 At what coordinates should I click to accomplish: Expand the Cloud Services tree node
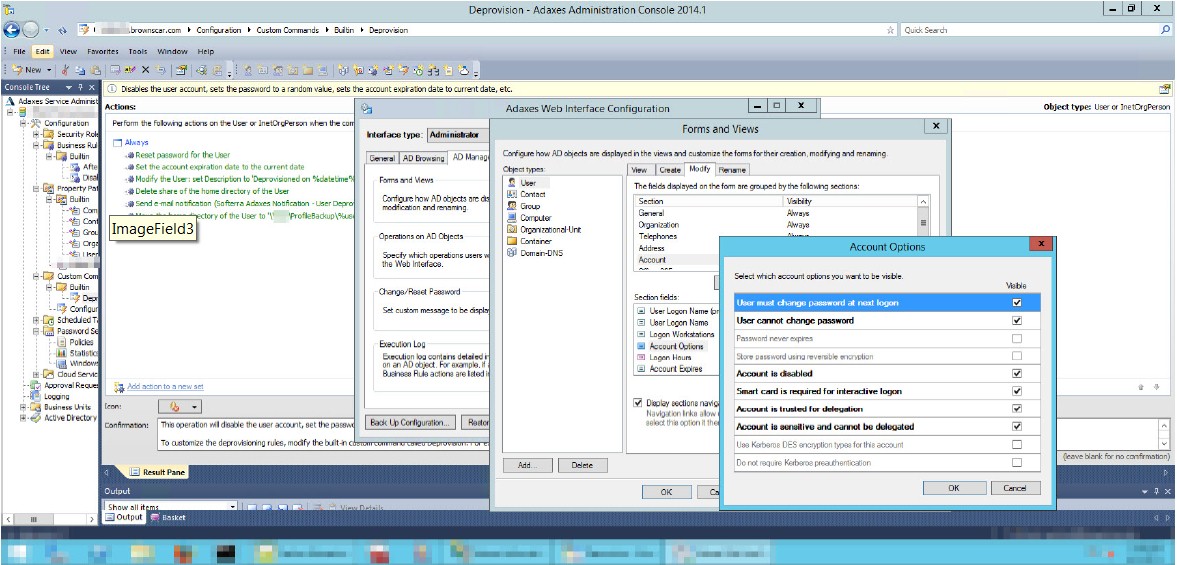tap(37, 374)
